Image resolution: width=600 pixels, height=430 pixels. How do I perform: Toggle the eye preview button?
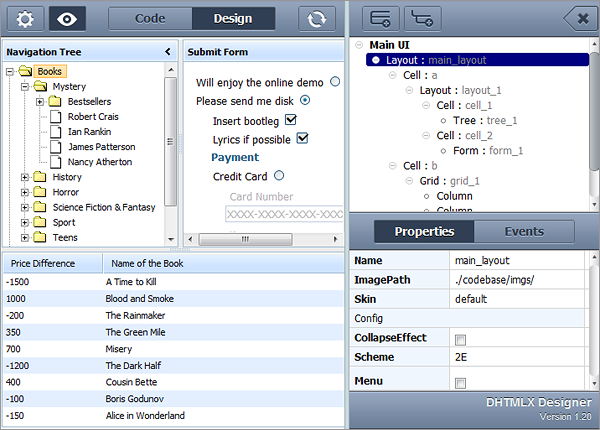point(67,19)
